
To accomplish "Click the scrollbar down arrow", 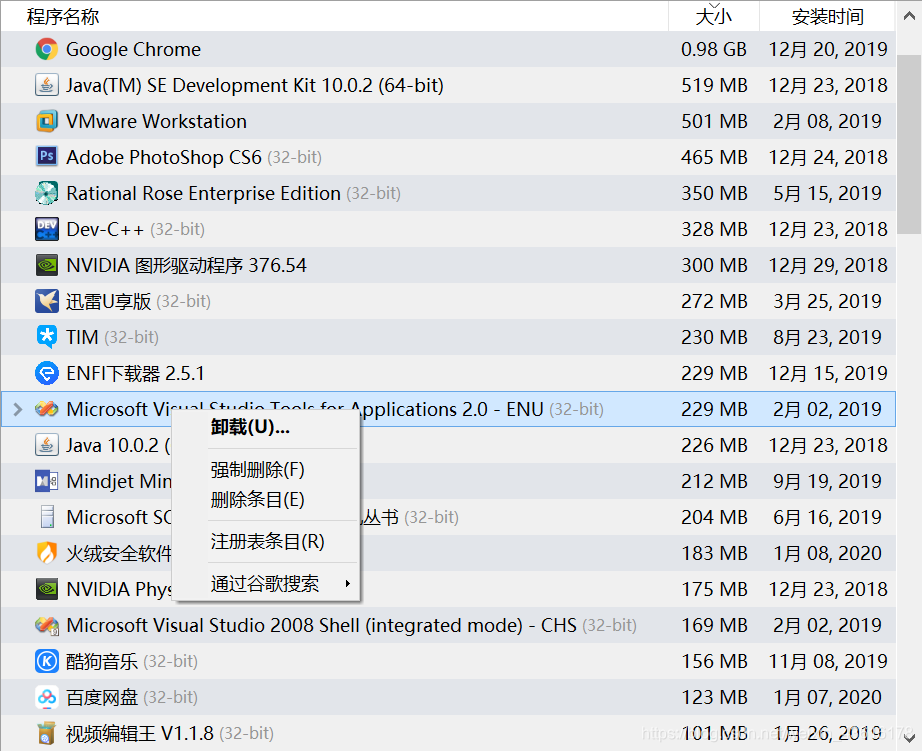I will point(909,737).
